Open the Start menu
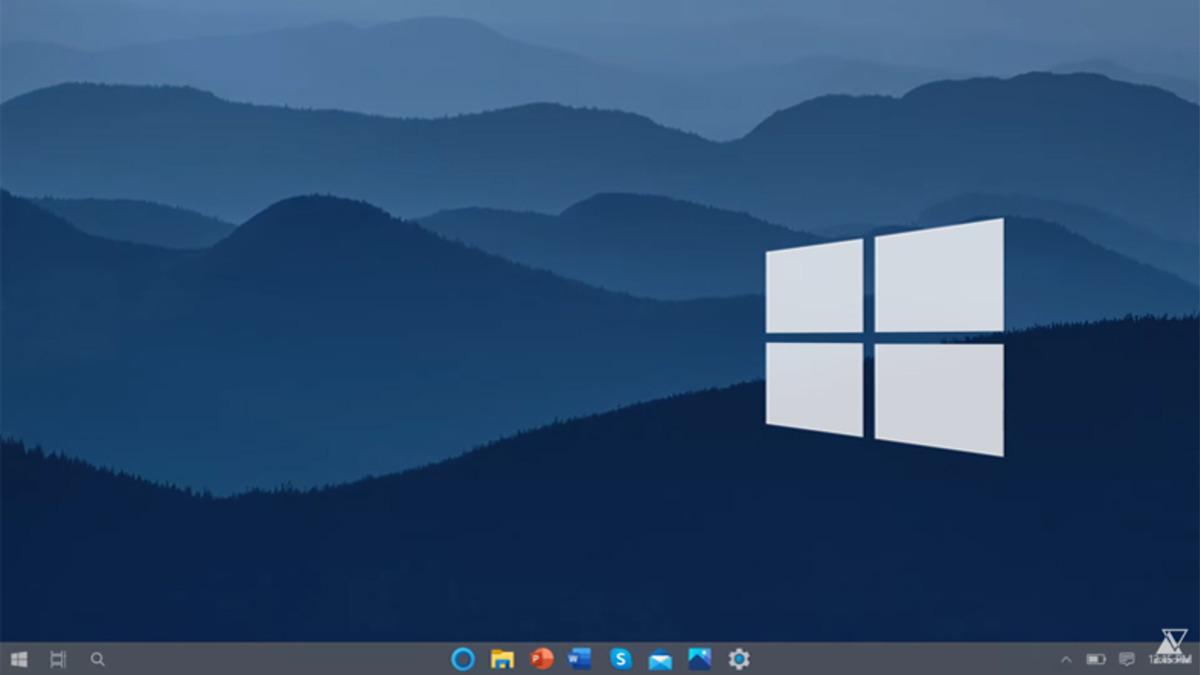The height and width of the screenshot is (675, 1200). tap(18, 659)
